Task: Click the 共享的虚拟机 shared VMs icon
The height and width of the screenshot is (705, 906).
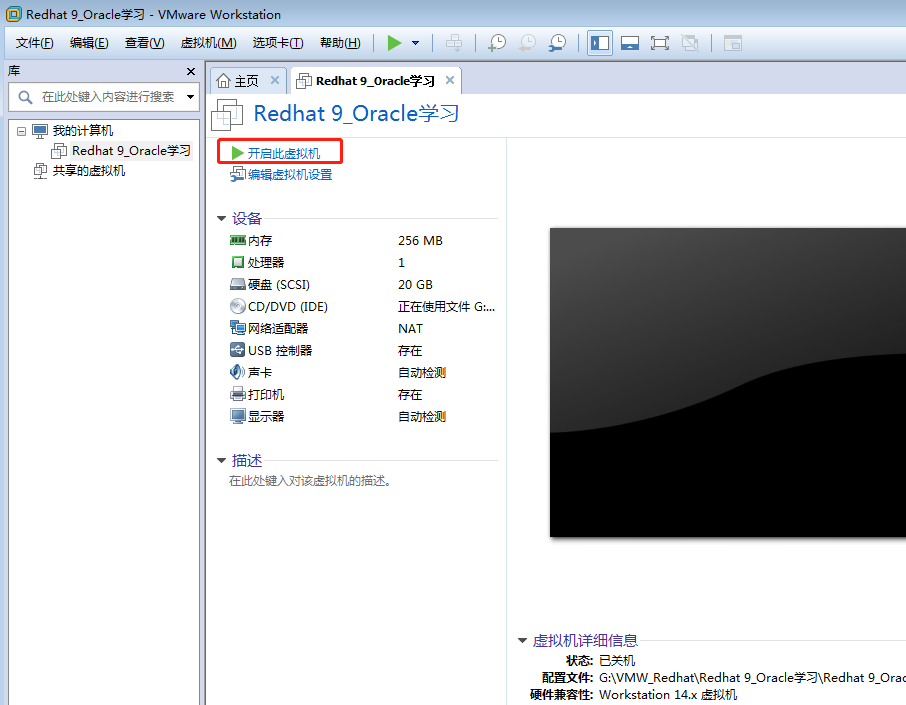Action: coord(40,170)
